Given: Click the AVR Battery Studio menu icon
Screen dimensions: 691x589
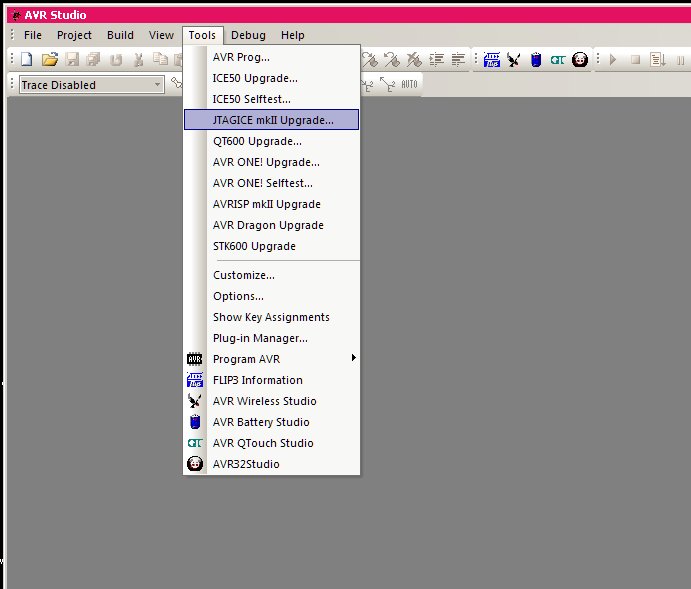Looking at the screenshot, I should pyautogui.click(x=195, y=422).
